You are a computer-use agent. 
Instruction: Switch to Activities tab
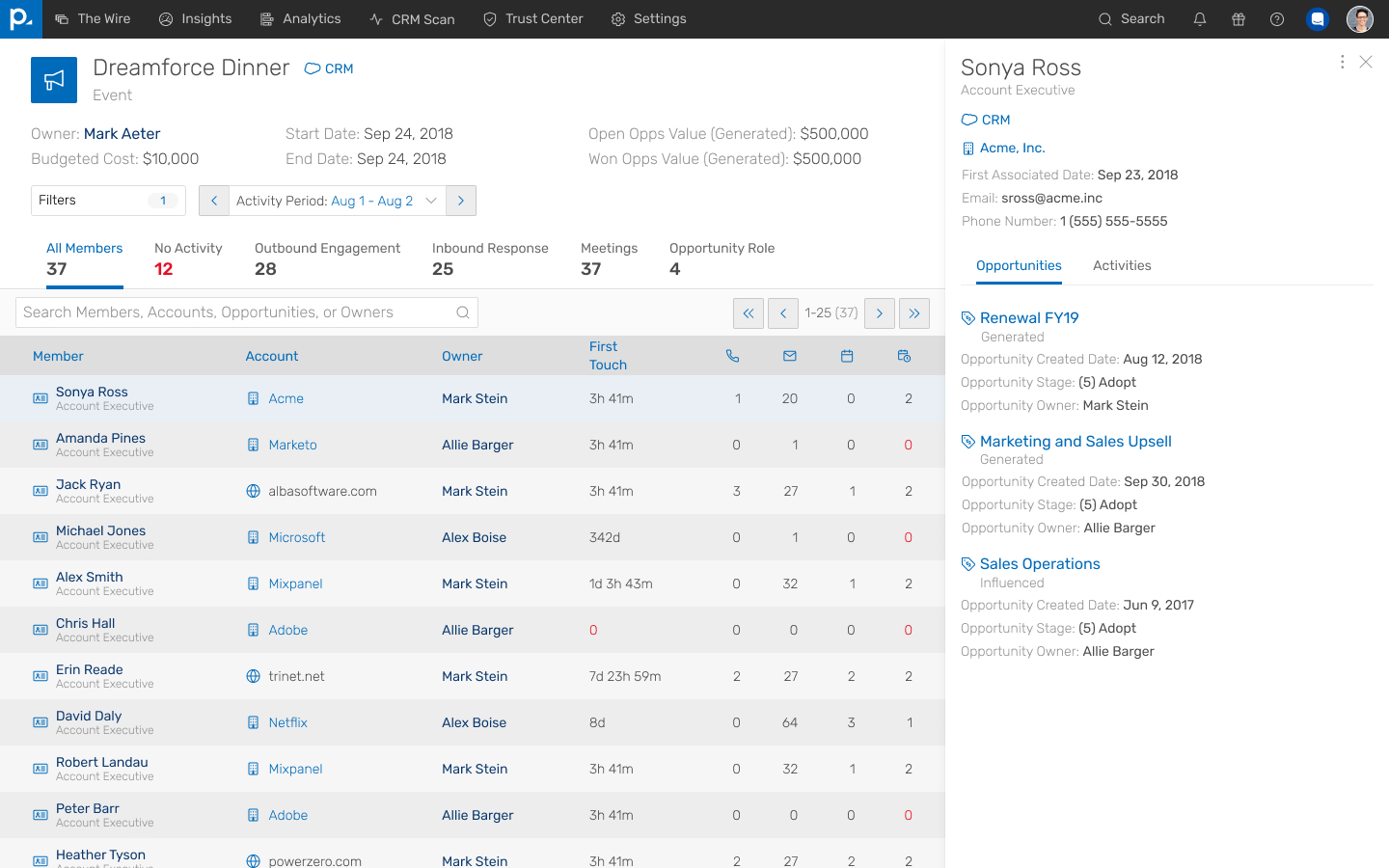point(1122,266)
